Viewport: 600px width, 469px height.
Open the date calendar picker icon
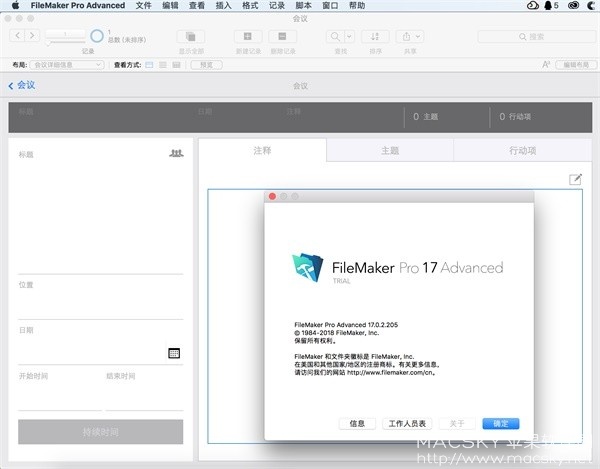(x=174, y=353)
